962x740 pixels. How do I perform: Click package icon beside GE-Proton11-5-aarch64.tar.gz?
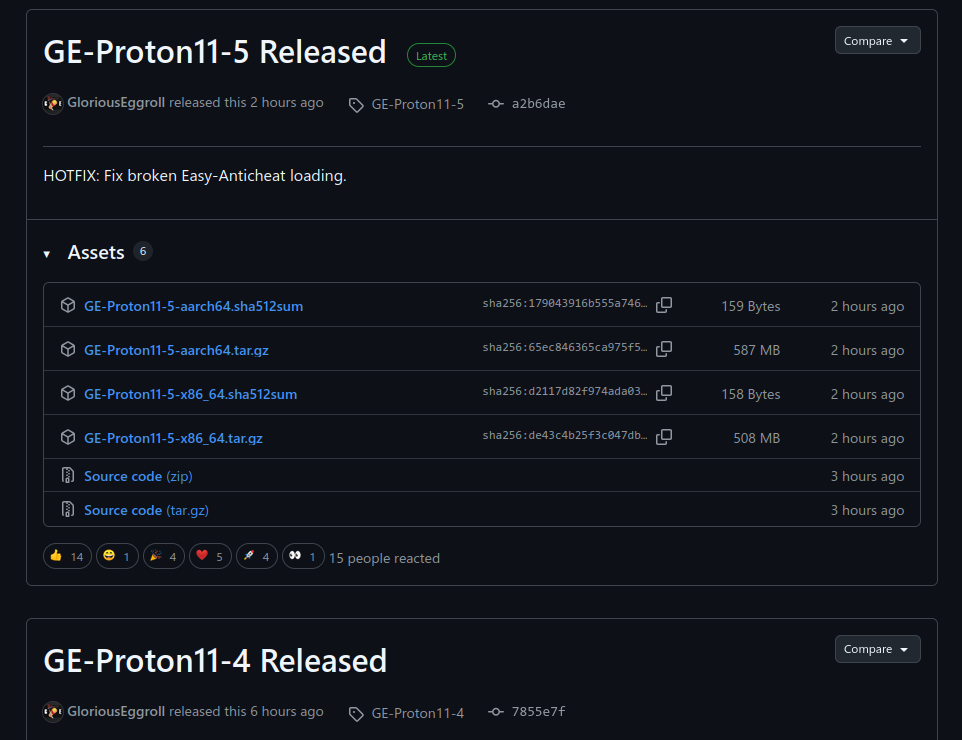point(68,349)
